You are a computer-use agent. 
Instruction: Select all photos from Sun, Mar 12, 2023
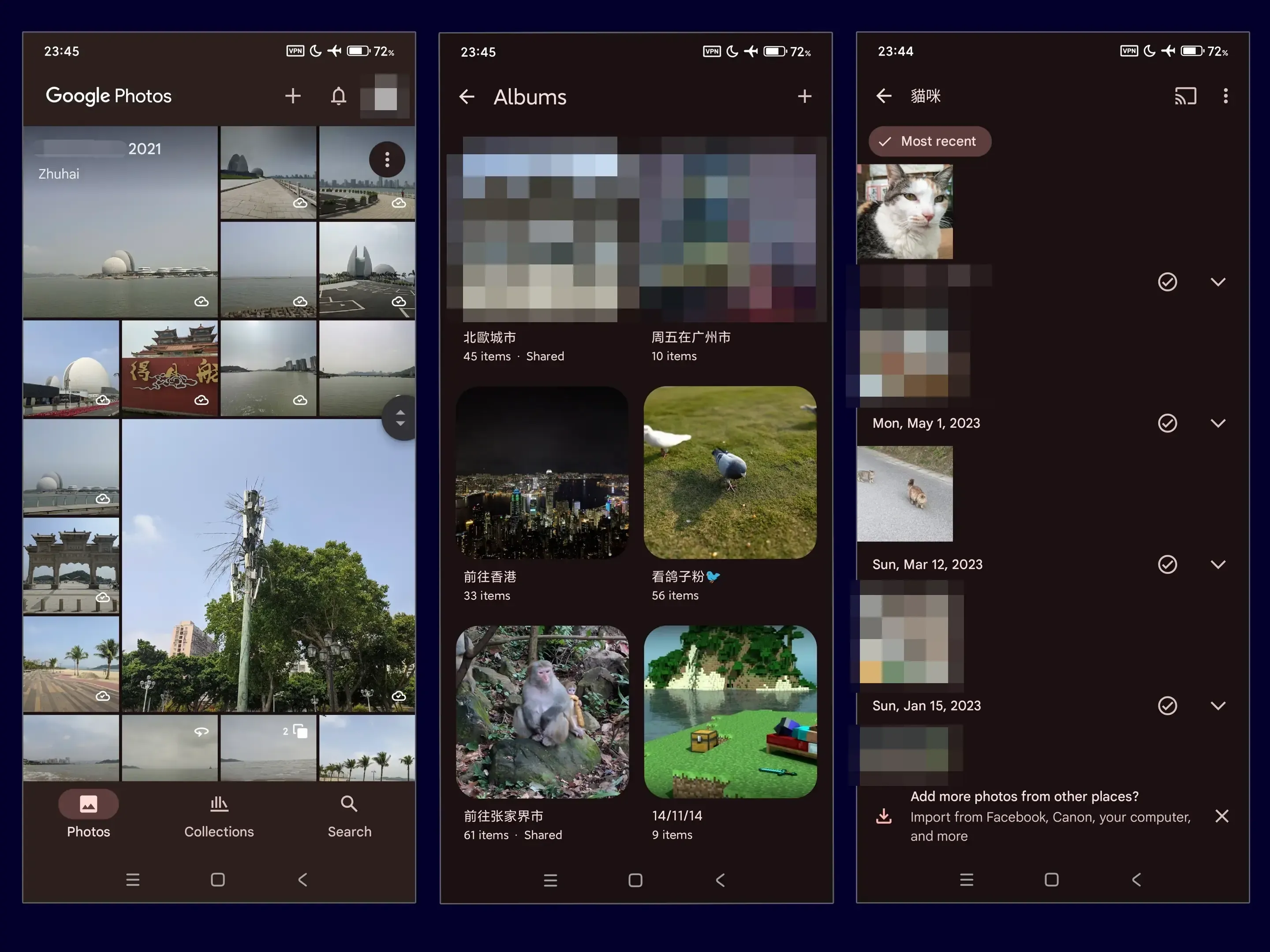click(1167, 565)
